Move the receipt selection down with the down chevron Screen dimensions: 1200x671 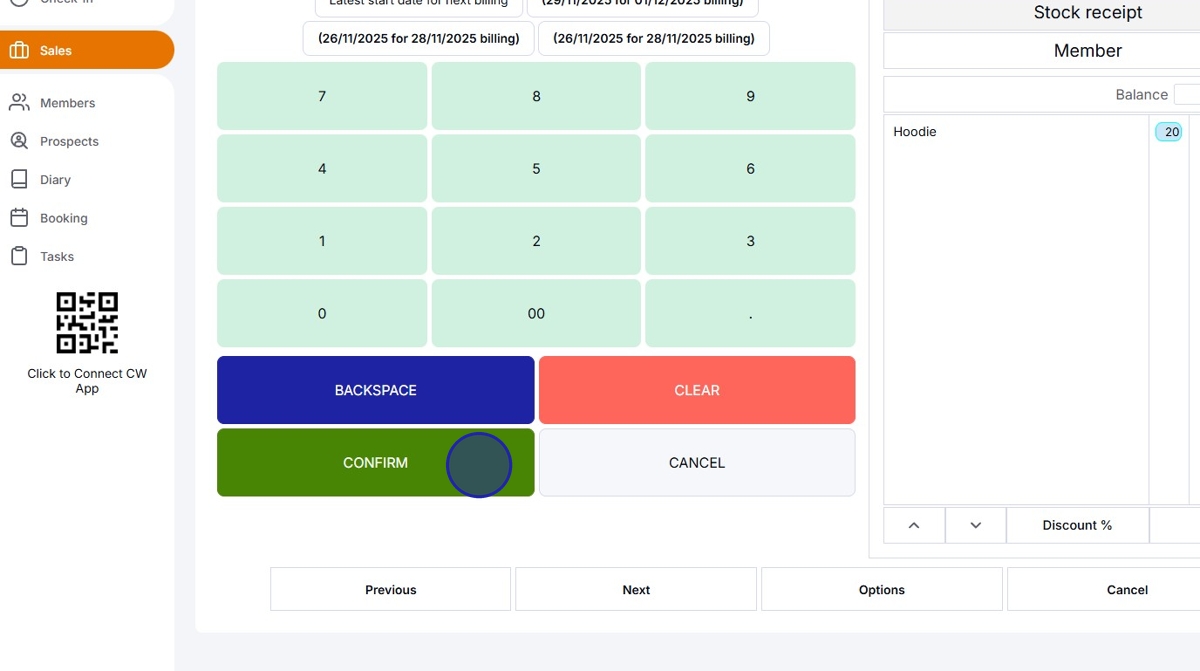[x=976, y=525]
